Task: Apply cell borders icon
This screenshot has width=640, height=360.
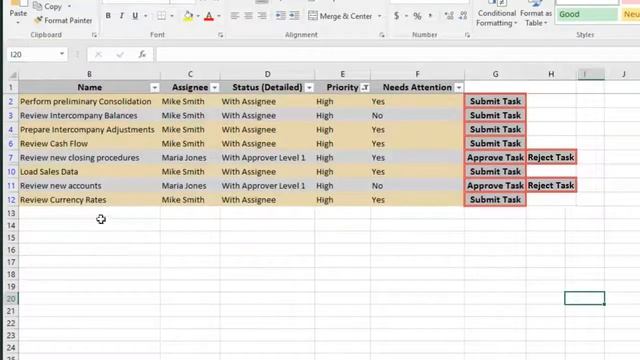Action: point(162,16)
